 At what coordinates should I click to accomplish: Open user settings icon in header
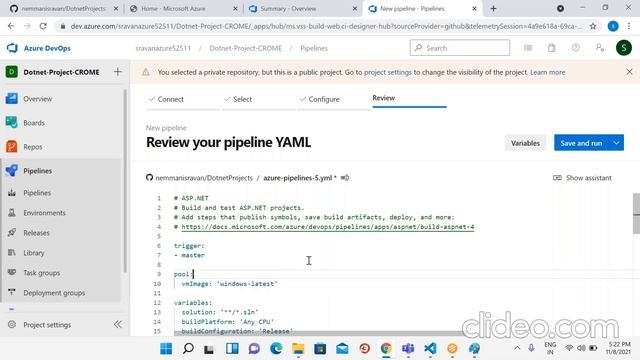[600, 48]
